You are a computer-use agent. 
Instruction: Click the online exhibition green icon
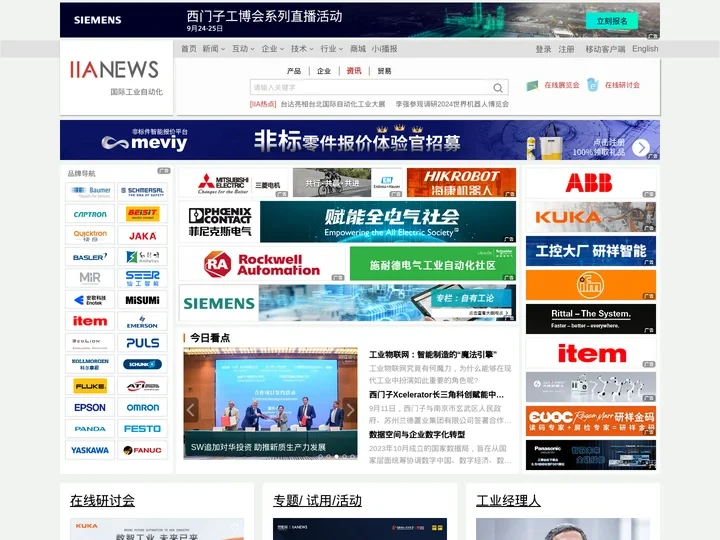coord(533,85)
